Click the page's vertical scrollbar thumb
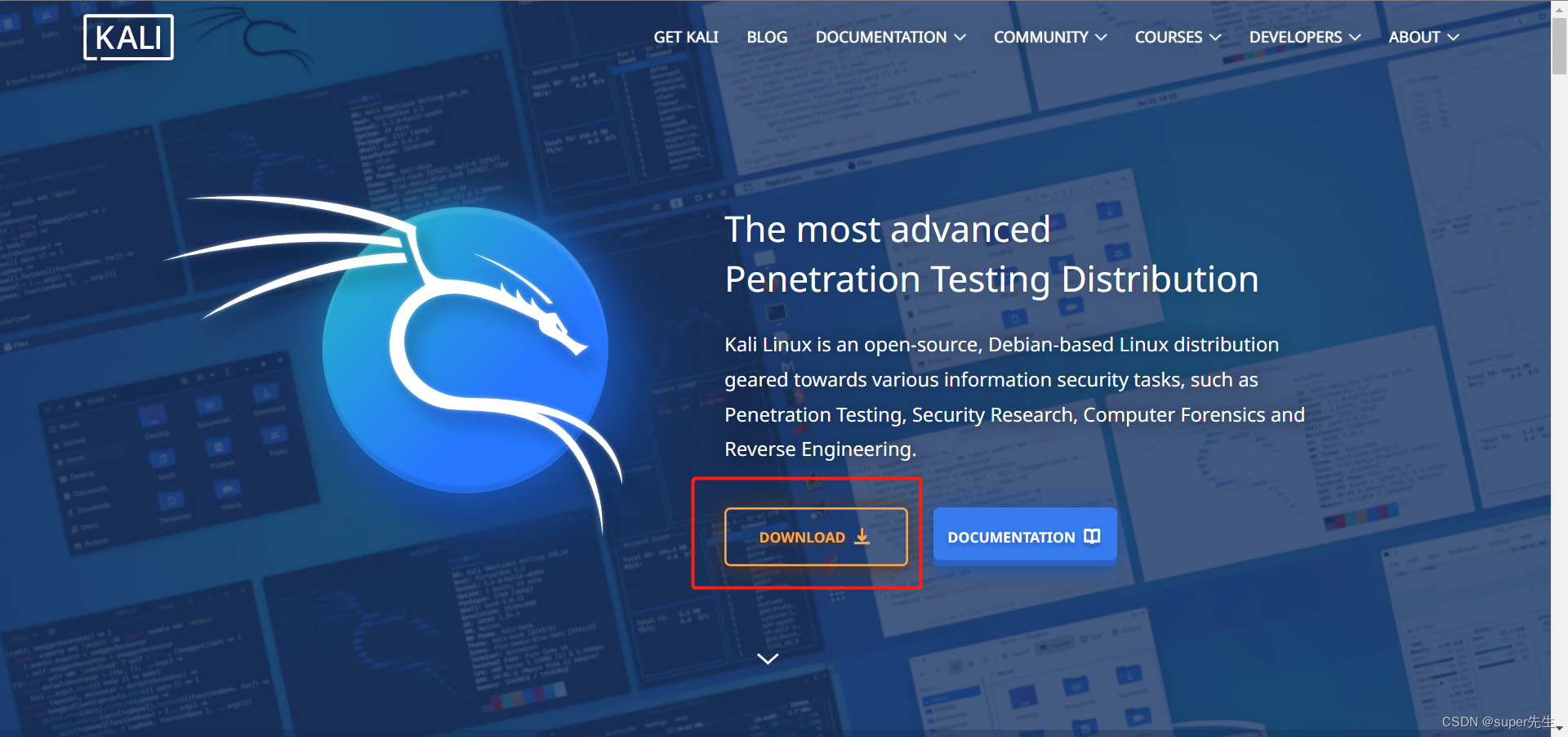 click(x=1559, y=45)
